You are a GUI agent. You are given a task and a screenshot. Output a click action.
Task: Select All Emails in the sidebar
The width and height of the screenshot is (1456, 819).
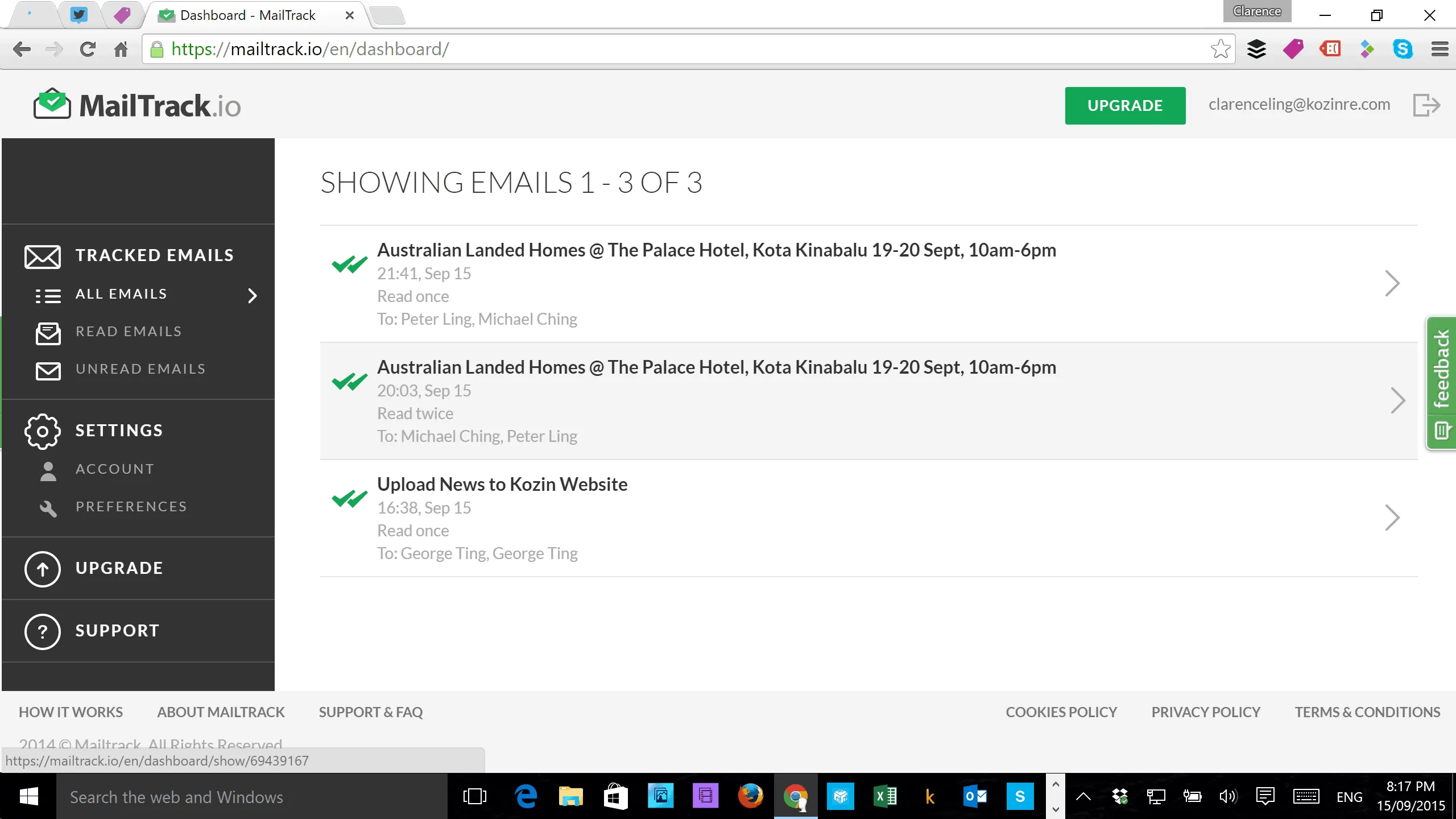[x=121, y=294]
